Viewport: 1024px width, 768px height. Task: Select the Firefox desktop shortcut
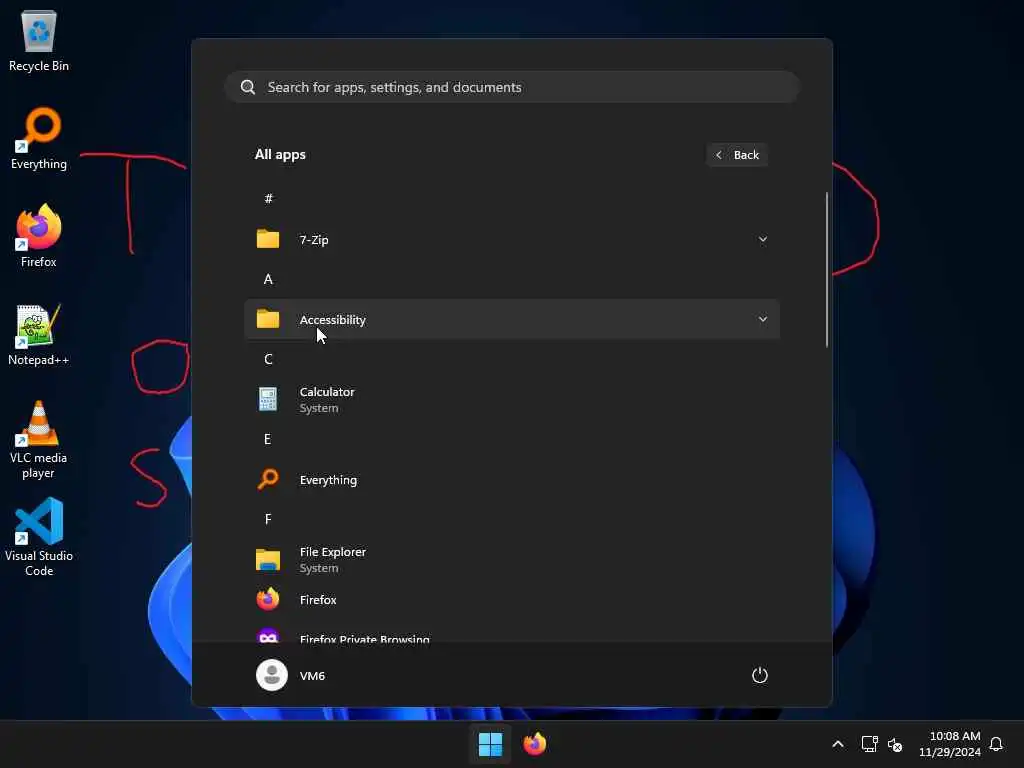pyautogui.click(x=39, y=236)
